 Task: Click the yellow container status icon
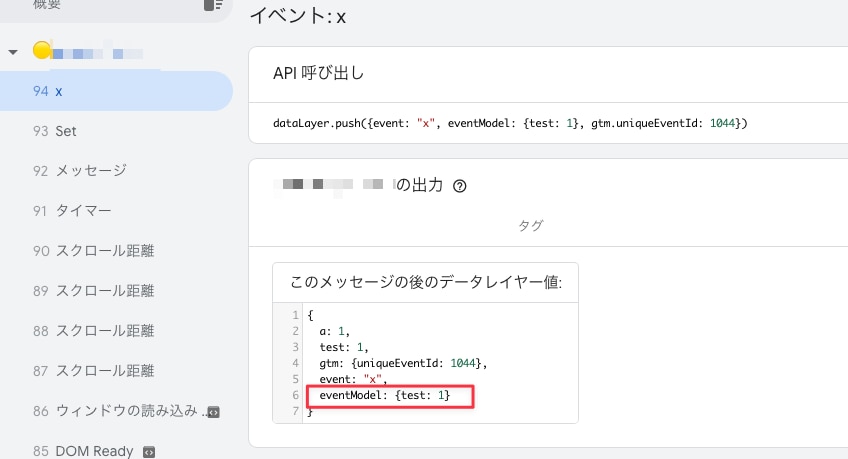(42, 50)
